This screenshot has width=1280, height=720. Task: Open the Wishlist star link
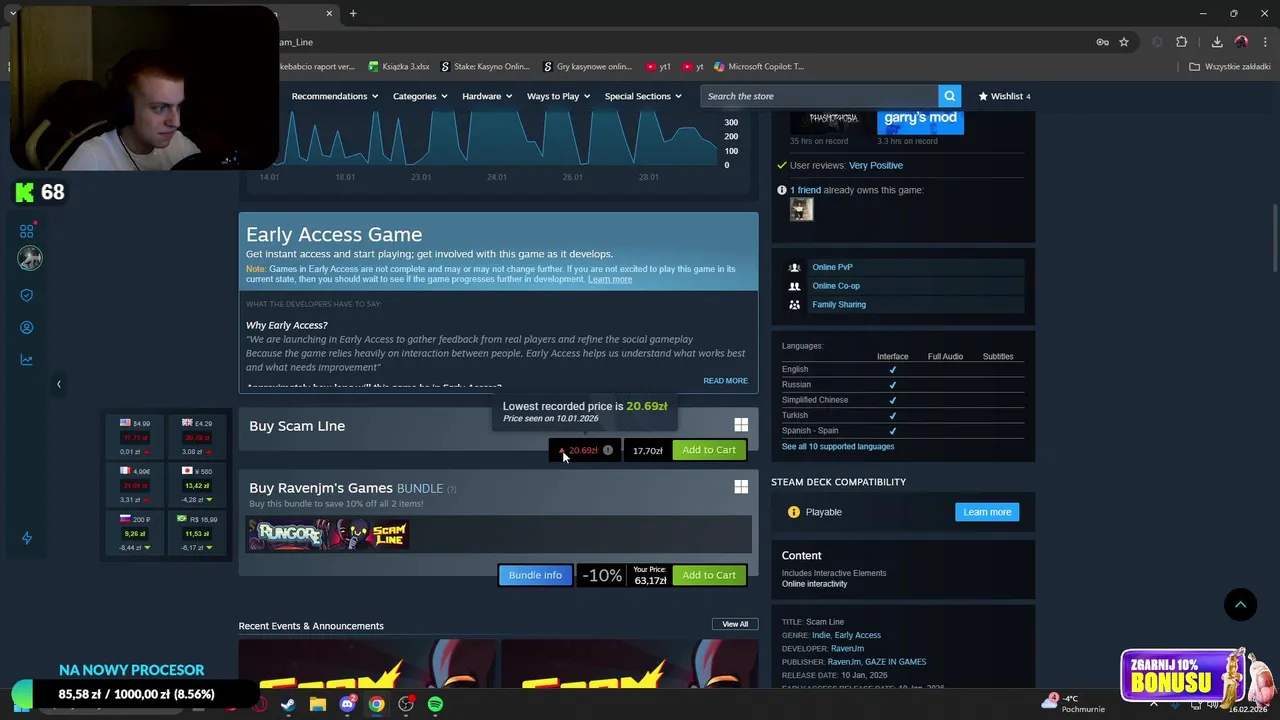coord(1004,96)
